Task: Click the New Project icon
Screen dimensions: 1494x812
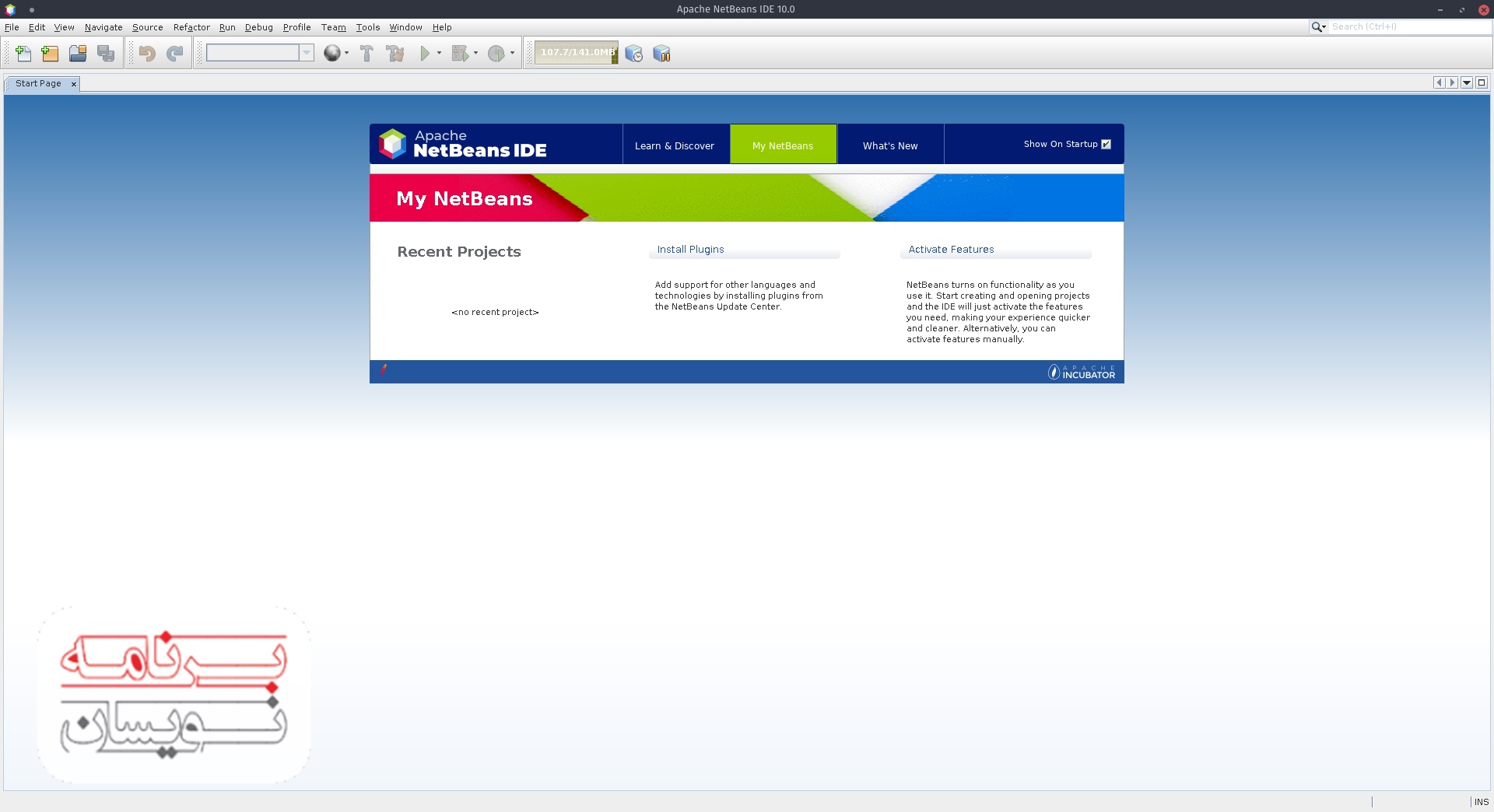Action: 50,53
